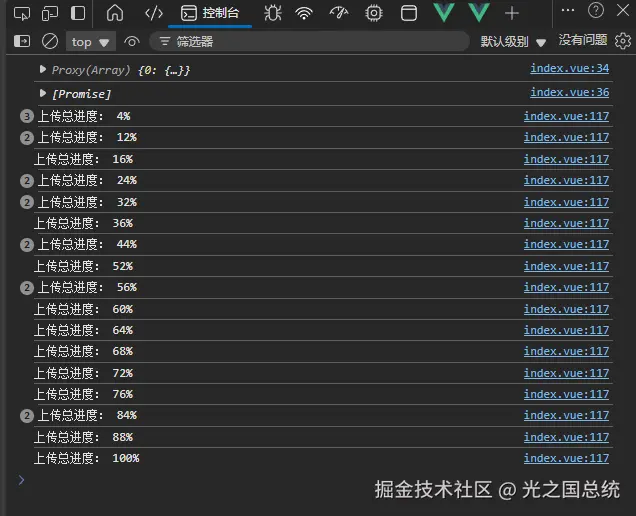Click the repeat count badge on 24% row
The height and width of the screenshot is (516, 636).
pos(27,181)
